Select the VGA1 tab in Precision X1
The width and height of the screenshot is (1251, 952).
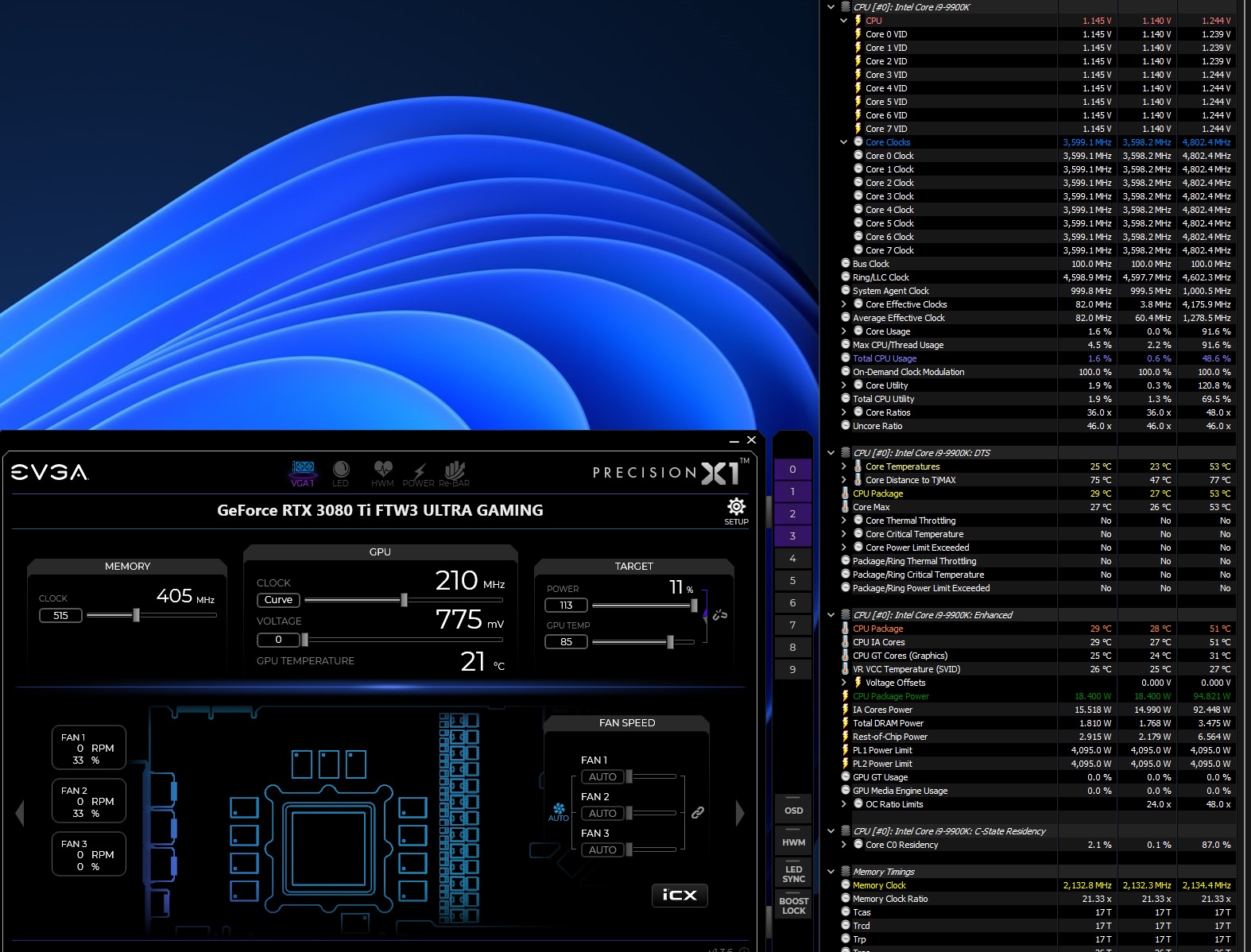[303, 473]
